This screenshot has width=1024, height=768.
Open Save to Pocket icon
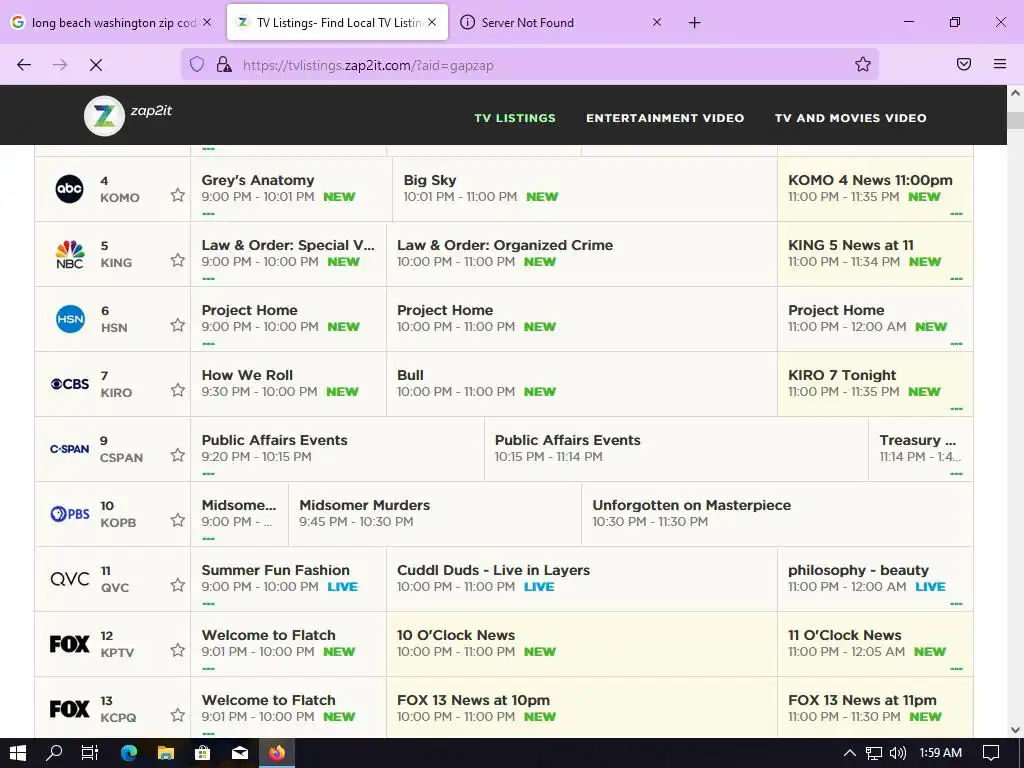(x=964, y=64)
